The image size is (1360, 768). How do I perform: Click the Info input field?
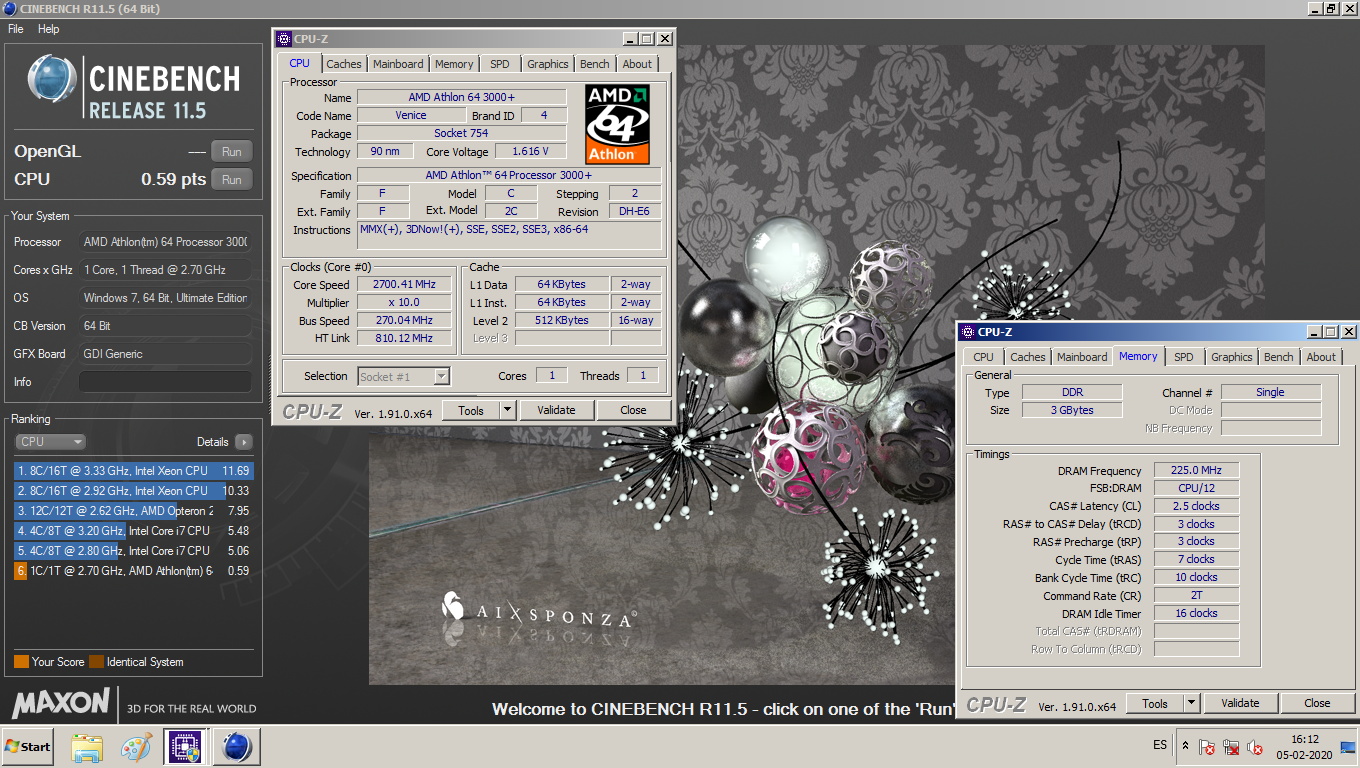165,382
